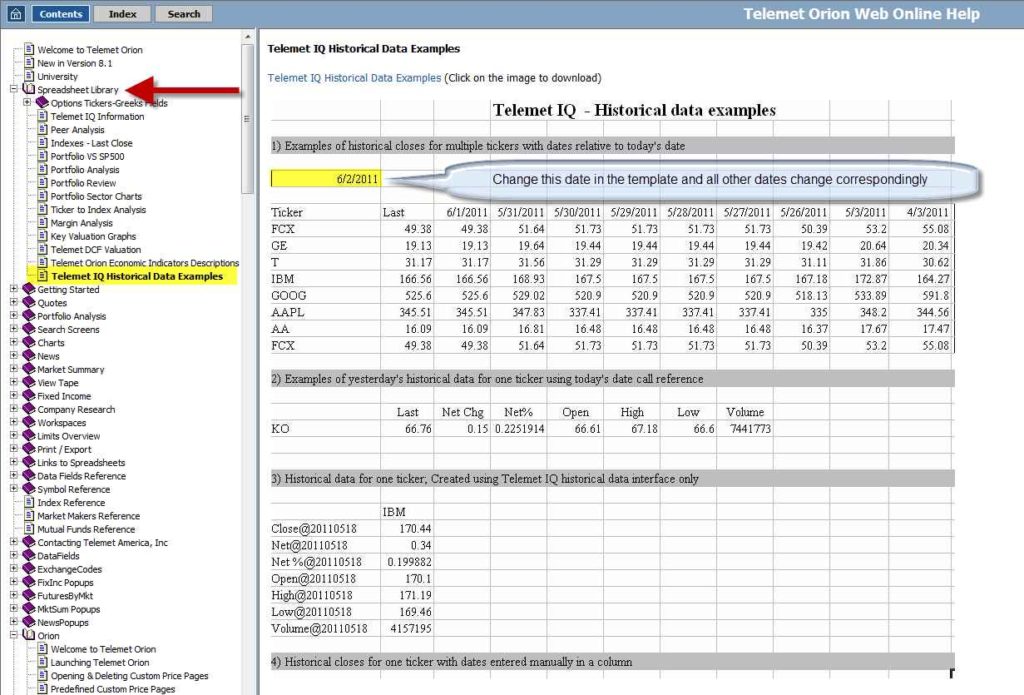Click the Quotes purple book icon
Screen dimensions: 1024x695
coord(28,303)
